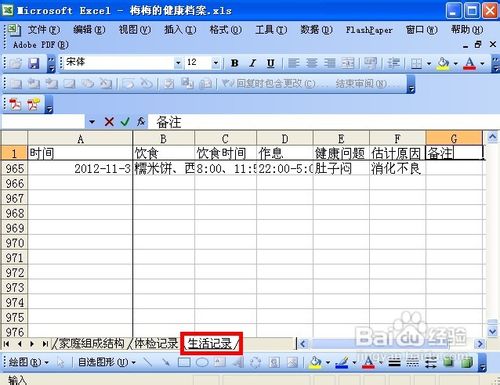
Task: Toggle Center alignment
Action: click(312, 63)
